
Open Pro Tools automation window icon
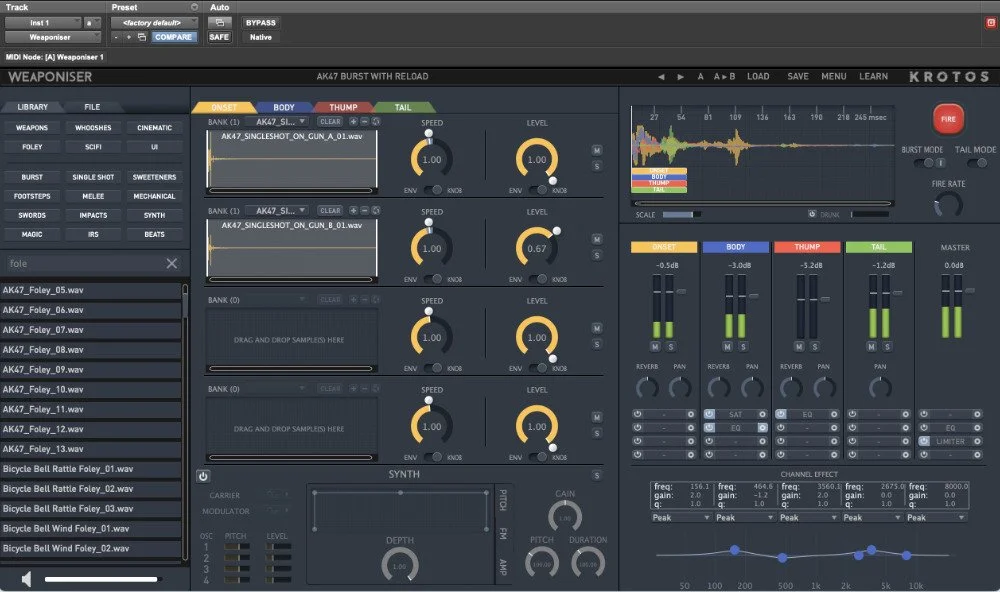coord(219,22)
